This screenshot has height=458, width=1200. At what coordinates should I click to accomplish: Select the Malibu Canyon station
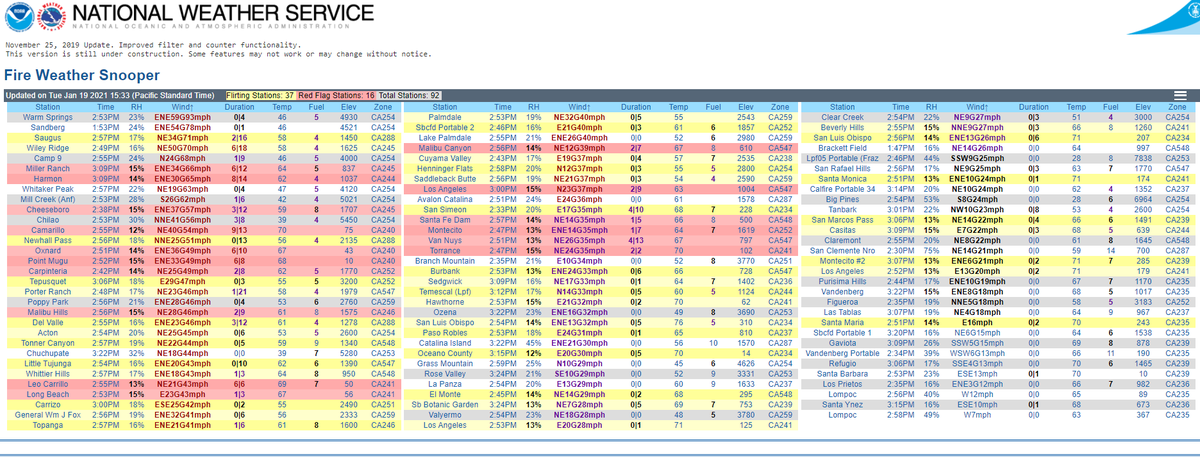446,147
